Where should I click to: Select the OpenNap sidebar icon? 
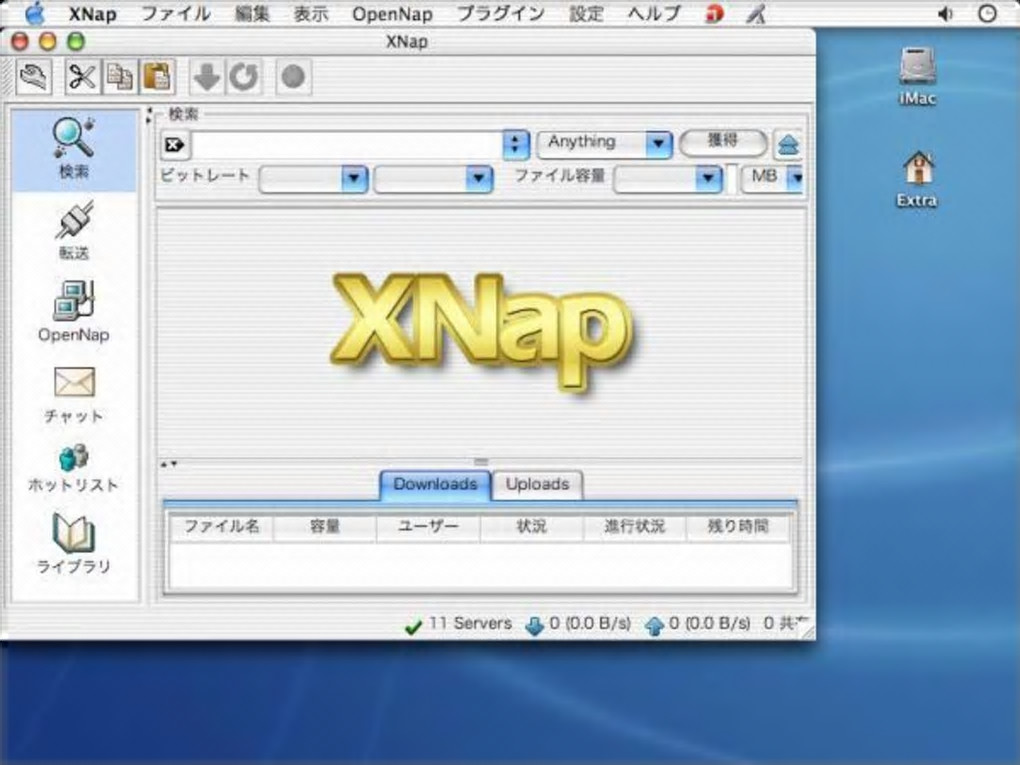point(73,310)
